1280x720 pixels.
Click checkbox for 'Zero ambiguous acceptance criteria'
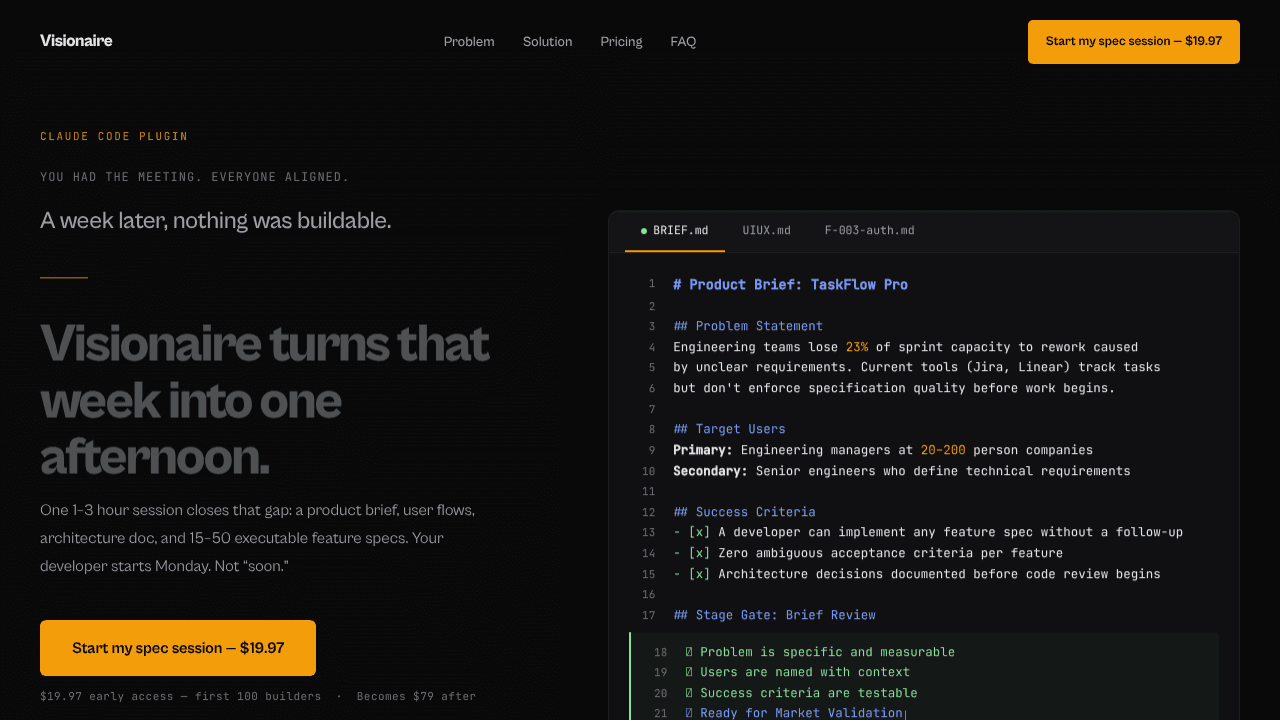(700, 553)
